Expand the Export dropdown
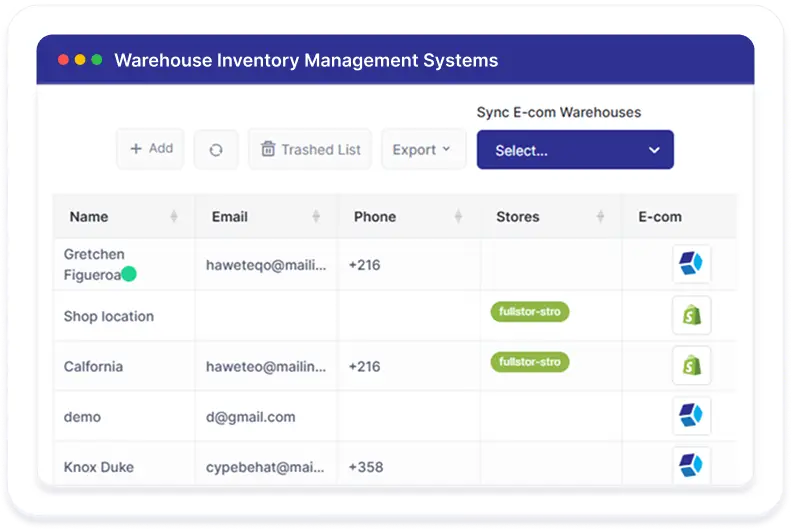Viewport: 792px width, 530px height. 423,150
